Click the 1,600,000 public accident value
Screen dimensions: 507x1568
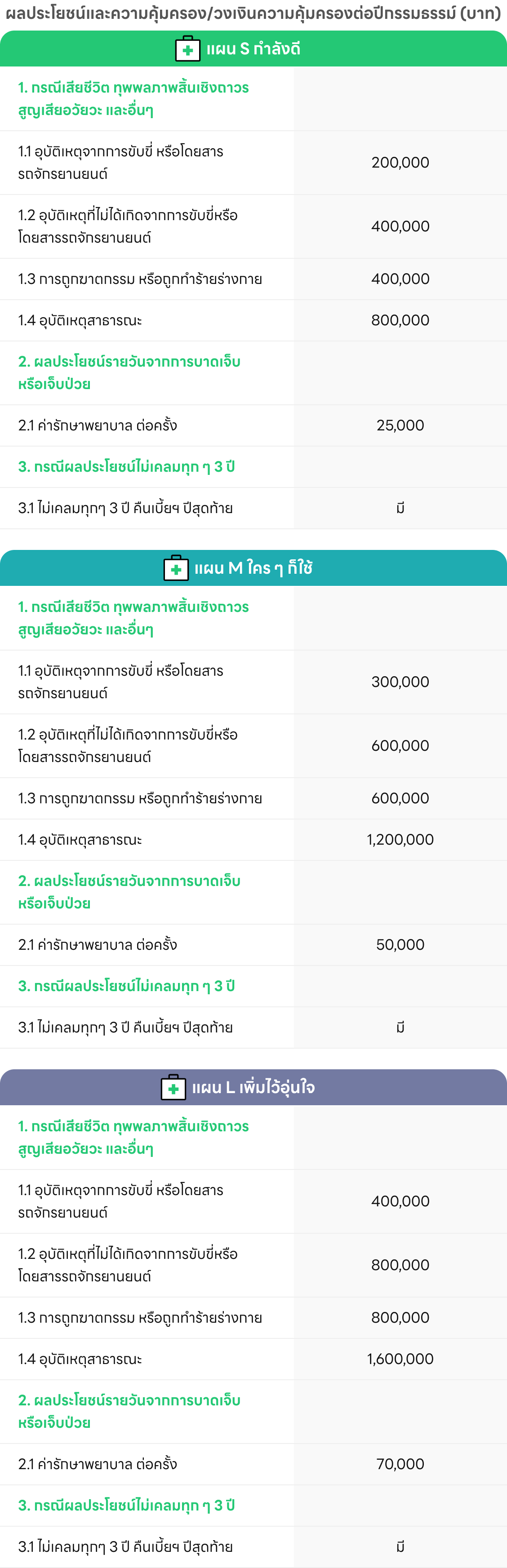pos(400,1359)
